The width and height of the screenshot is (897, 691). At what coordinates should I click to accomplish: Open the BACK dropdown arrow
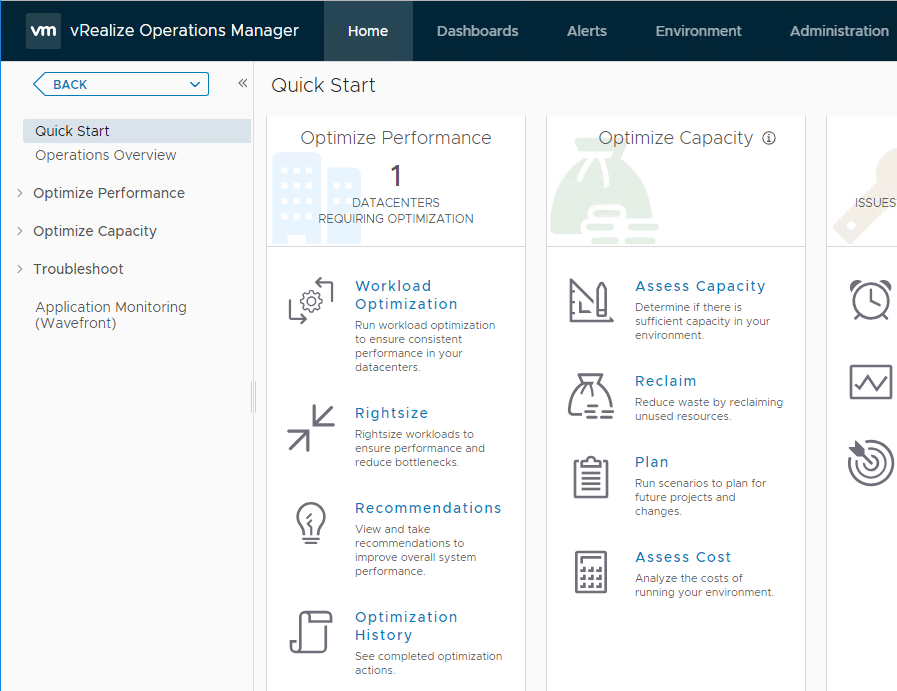pos(195,84)
